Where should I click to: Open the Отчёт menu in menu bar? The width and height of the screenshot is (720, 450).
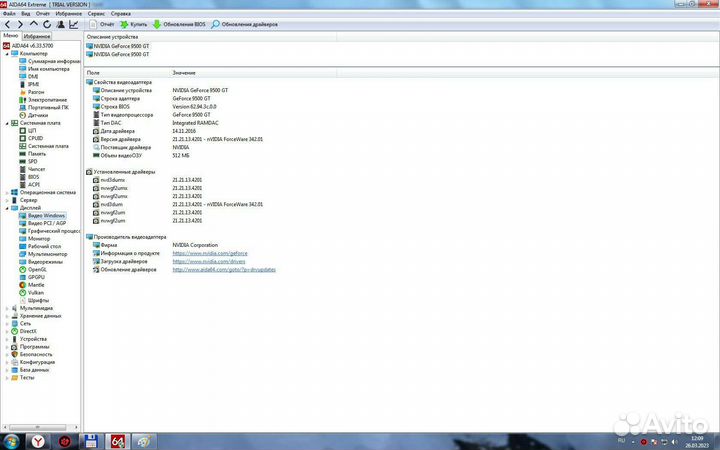click(43, 14)
